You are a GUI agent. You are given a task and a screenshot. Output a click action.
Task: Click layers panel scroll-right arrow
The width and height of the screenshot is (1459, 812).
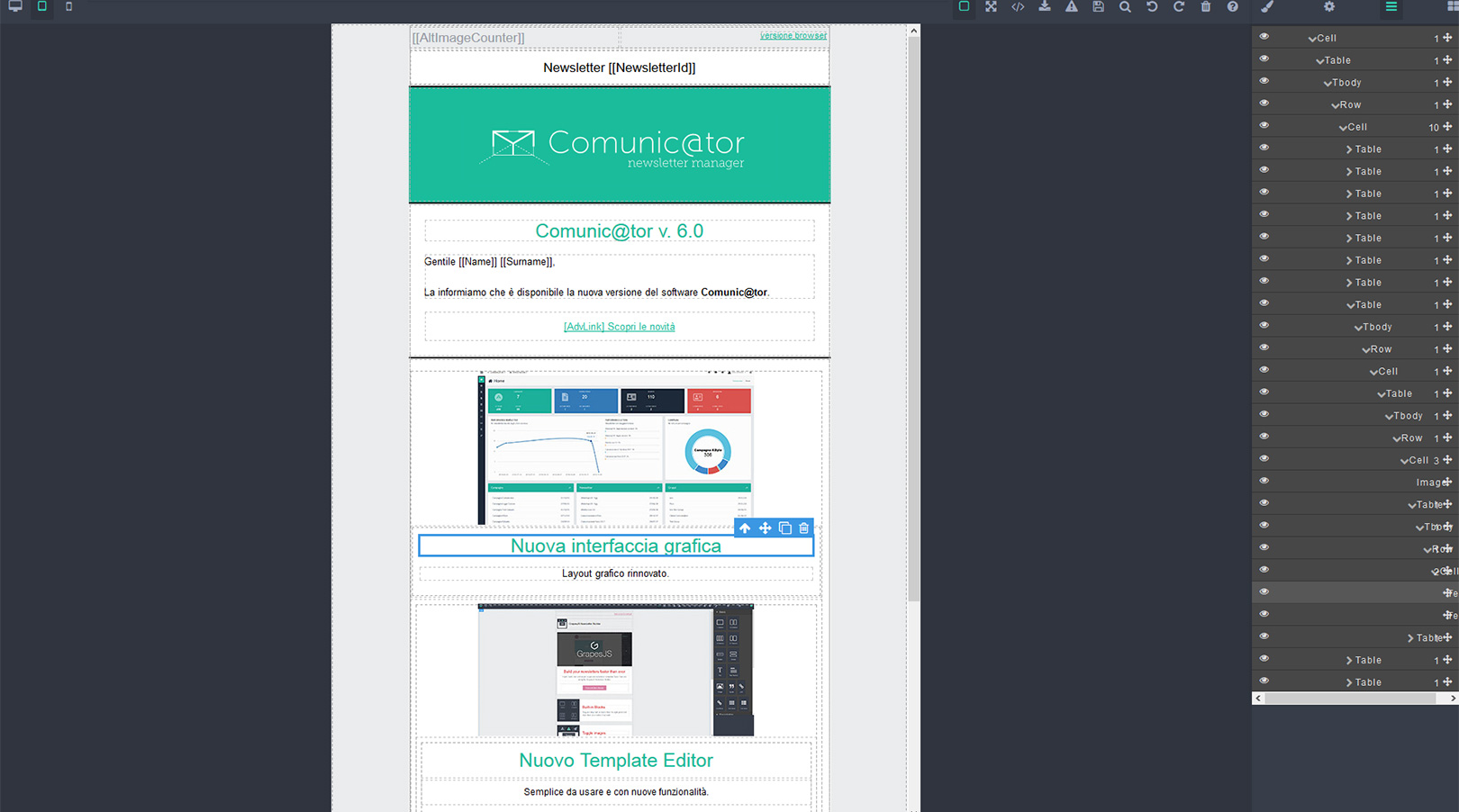[x=1453, y=698]
